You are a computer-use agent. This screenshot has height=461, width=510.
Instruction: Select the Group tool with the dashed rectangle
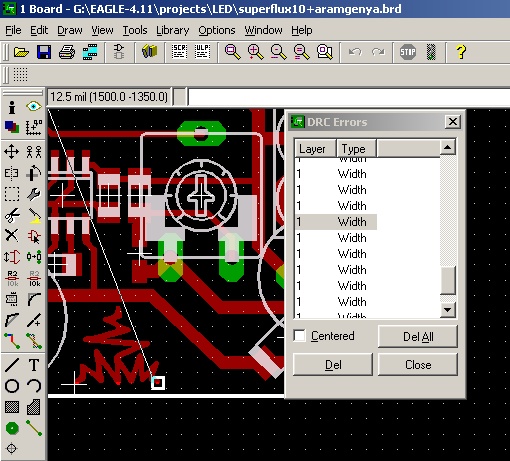click(12, 194)
